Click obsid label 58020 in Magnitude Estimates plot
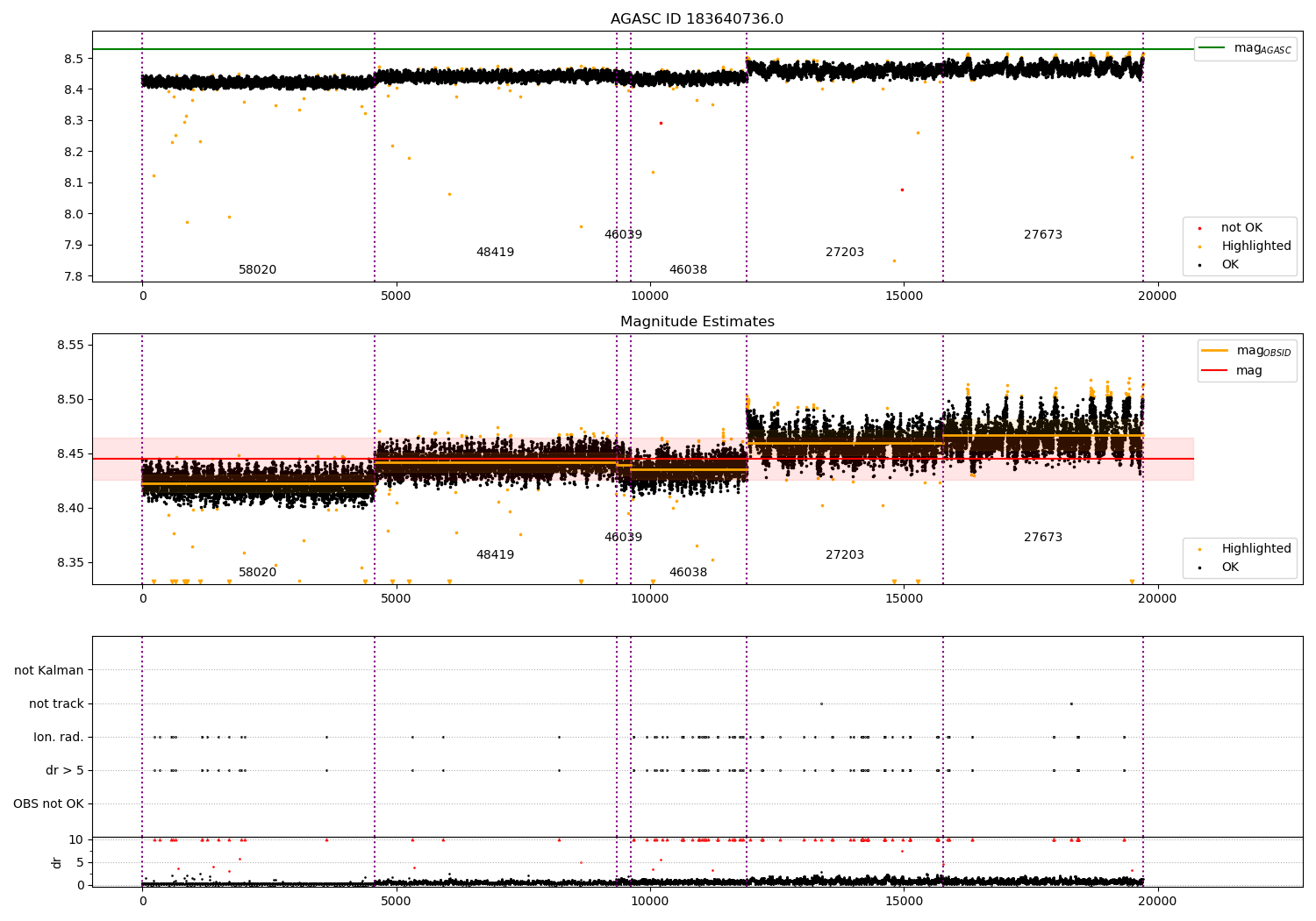Viewport: 1316px width, 921px height. pyautogui.click(x=258, y=573)
